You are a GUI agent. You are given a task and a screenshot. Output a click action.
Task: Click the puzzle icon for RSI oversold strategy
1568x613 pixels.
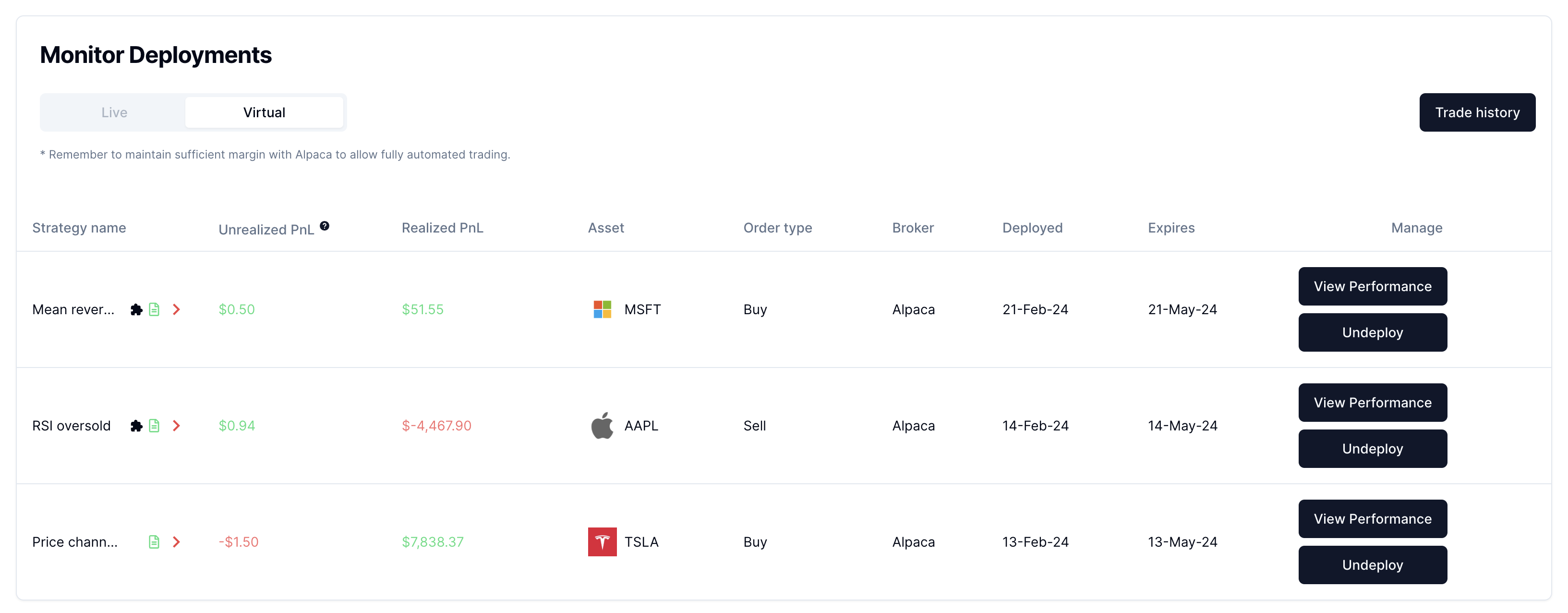136,426
